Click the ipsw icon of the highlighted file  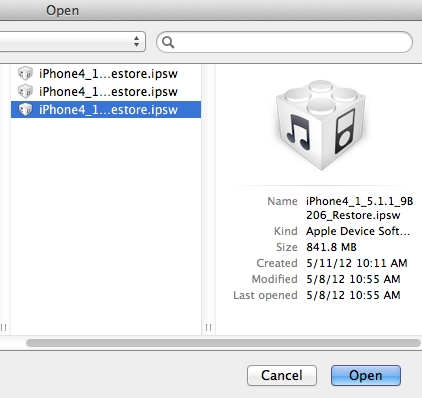click(x=25, y=110)
